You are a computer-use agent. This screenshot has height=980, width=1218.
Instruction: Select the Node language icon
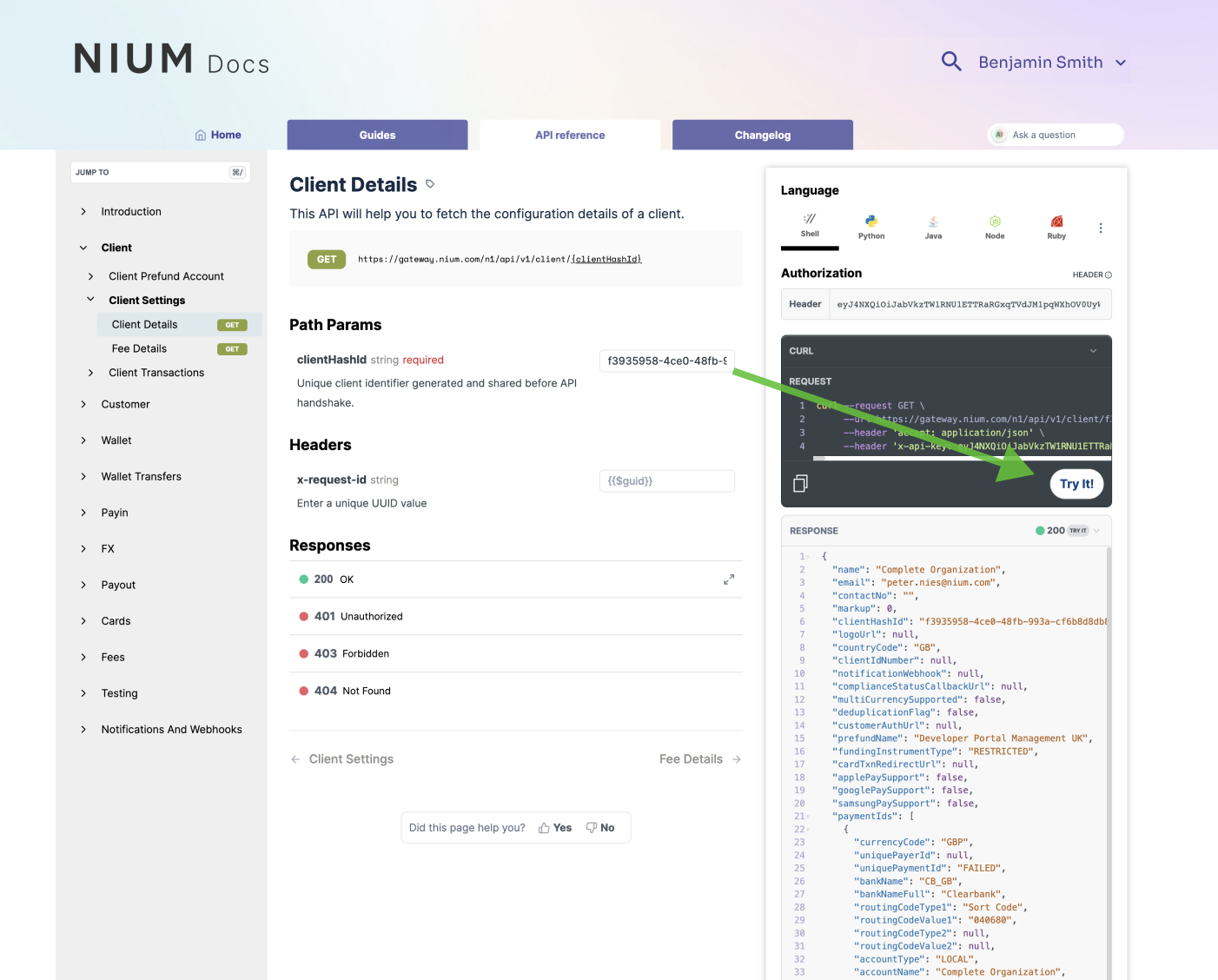pyautogui.click(x=995, y=222)
